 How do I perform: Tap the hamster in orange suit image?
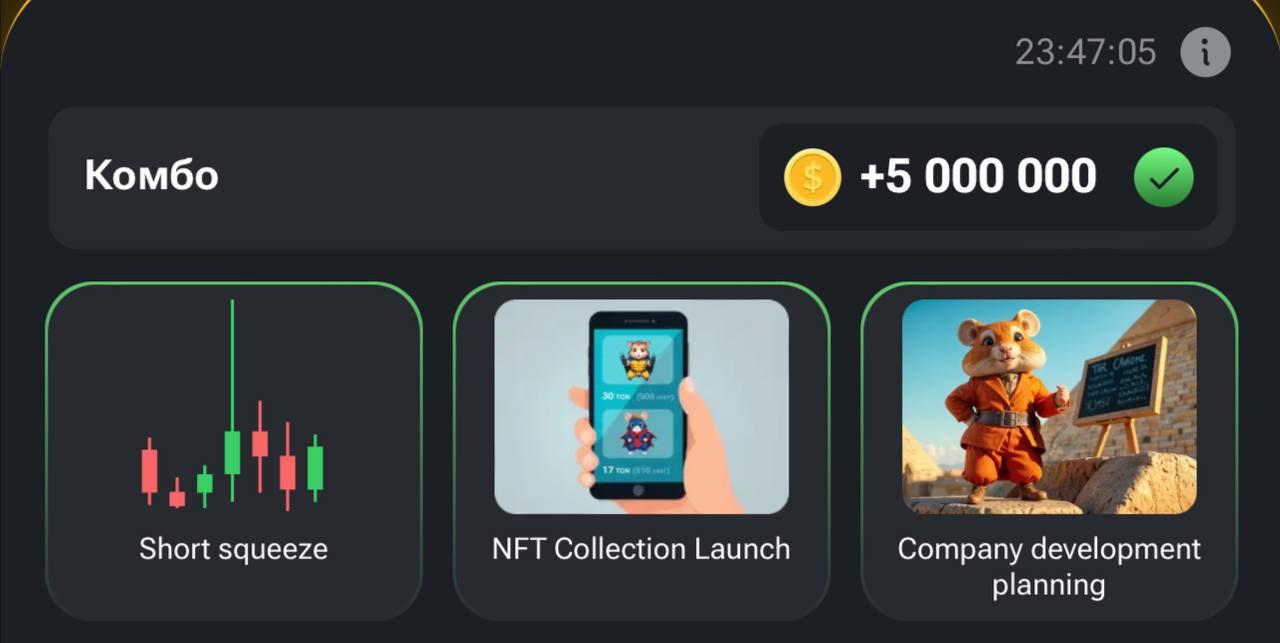(1049, 406)
